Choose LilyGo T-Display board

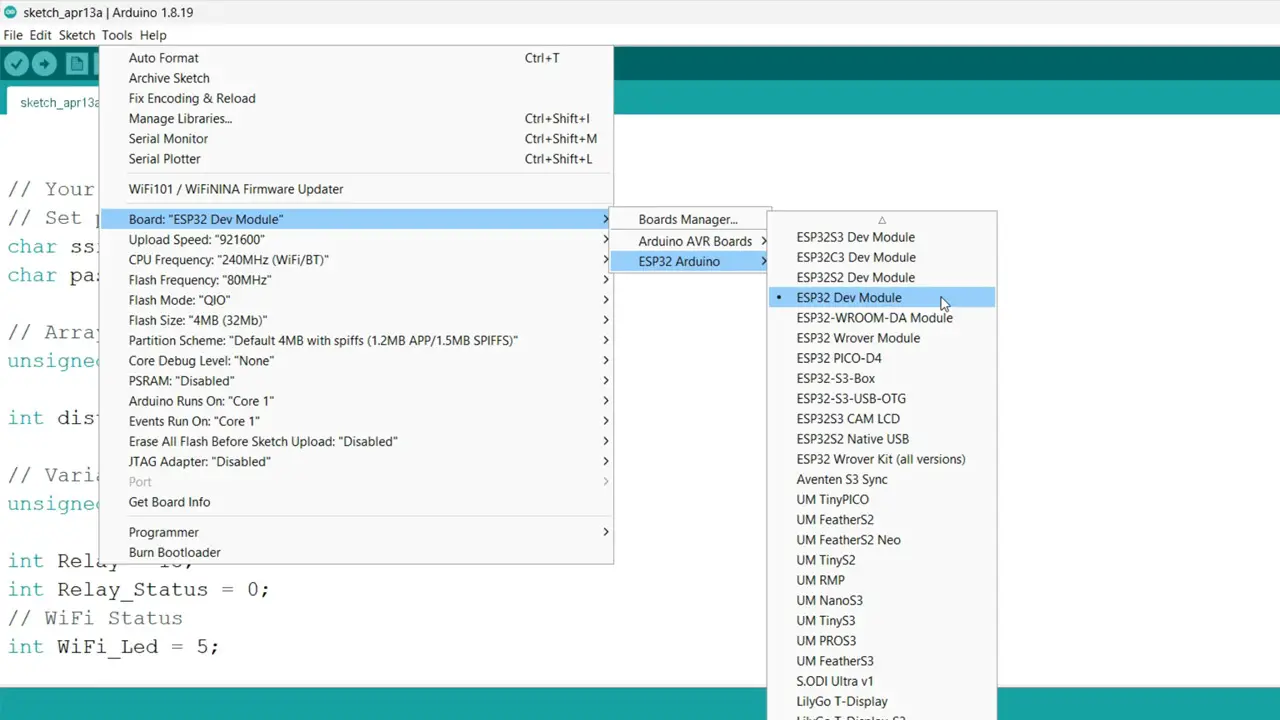[881, 701]
